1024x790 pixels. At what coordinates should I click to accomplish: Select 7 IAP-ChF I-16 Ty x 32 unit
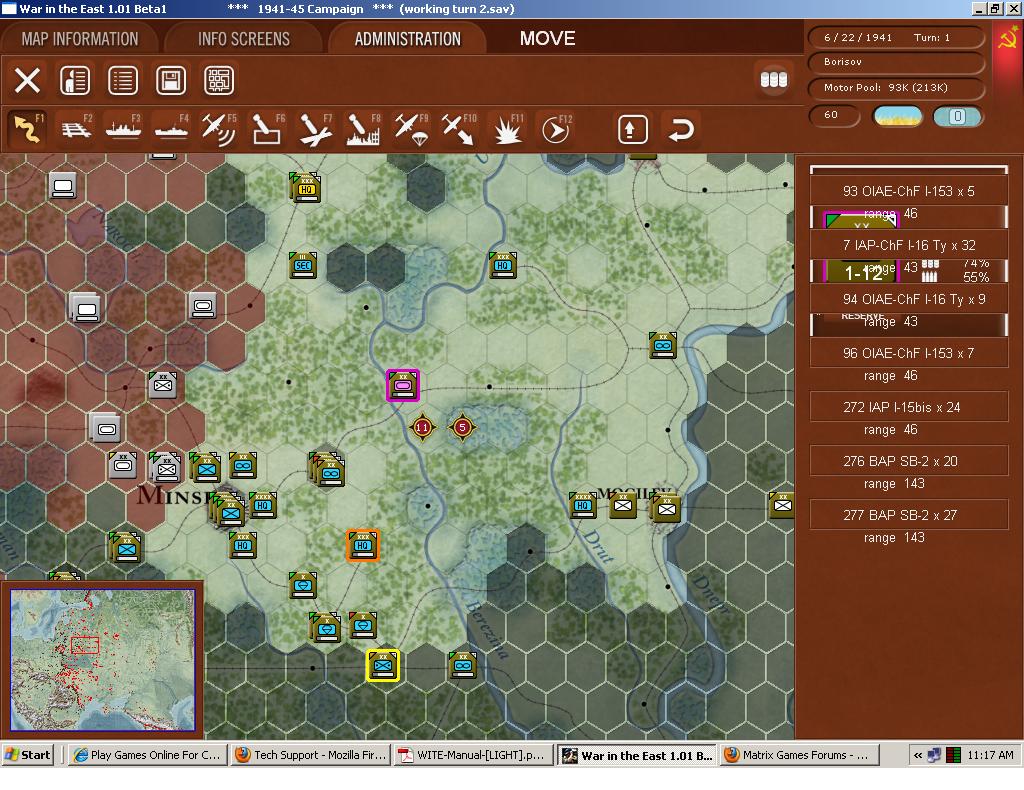pos(908,245)
